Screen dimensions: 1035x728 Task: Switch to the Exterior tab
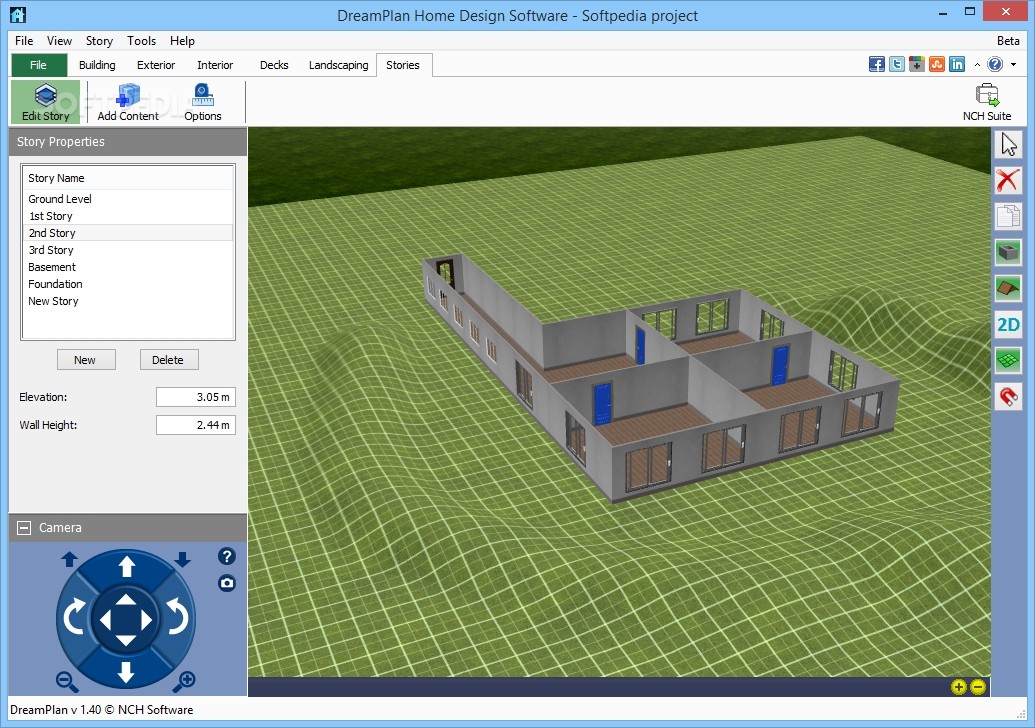(156, 65)
